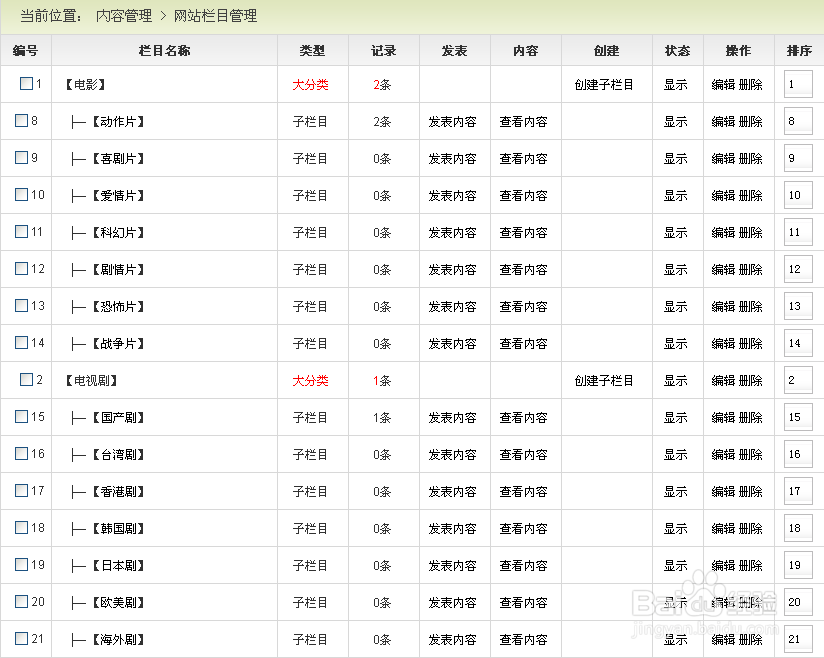The width and height of the screenshot is (824, 658).
Task: Toggle 显示 status for 电影
Action: (676, 85)
